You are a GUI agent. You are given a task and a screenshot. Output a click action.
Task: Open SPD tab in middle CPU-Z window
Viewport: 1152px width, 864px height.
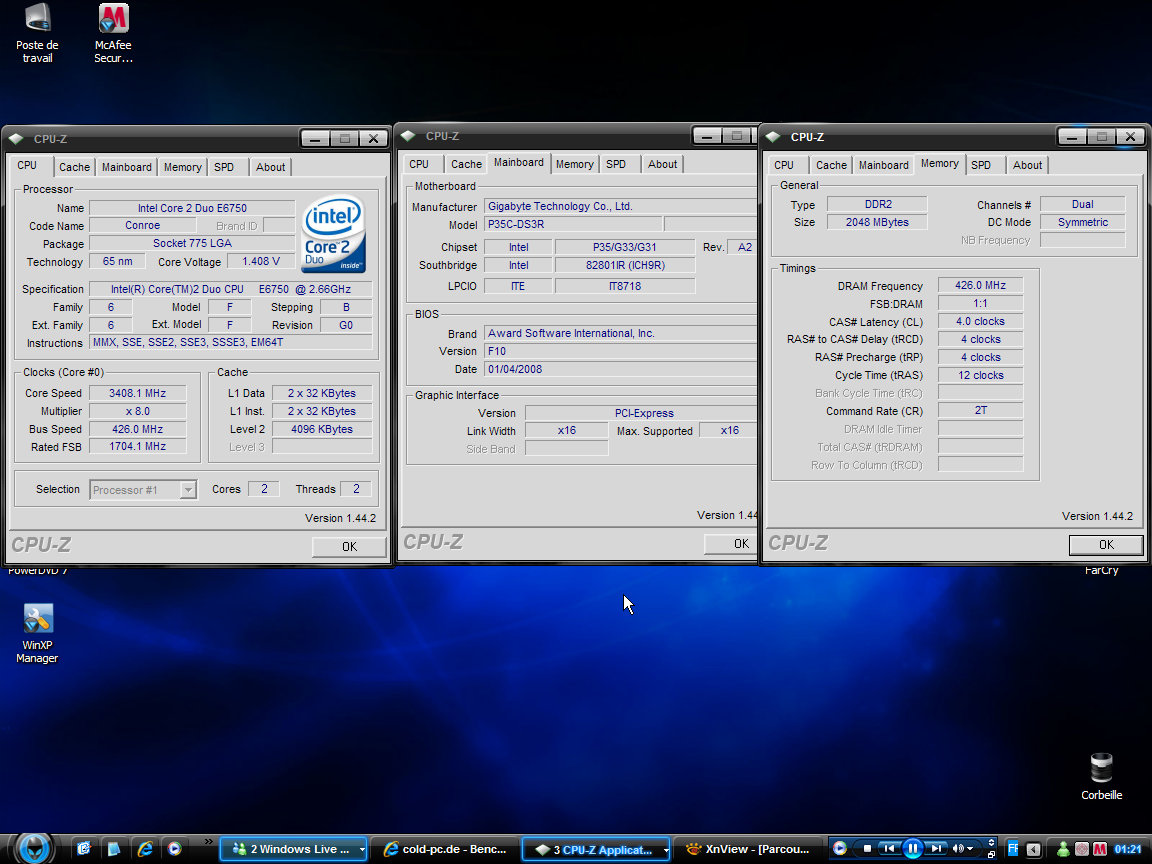coord(616,164)
